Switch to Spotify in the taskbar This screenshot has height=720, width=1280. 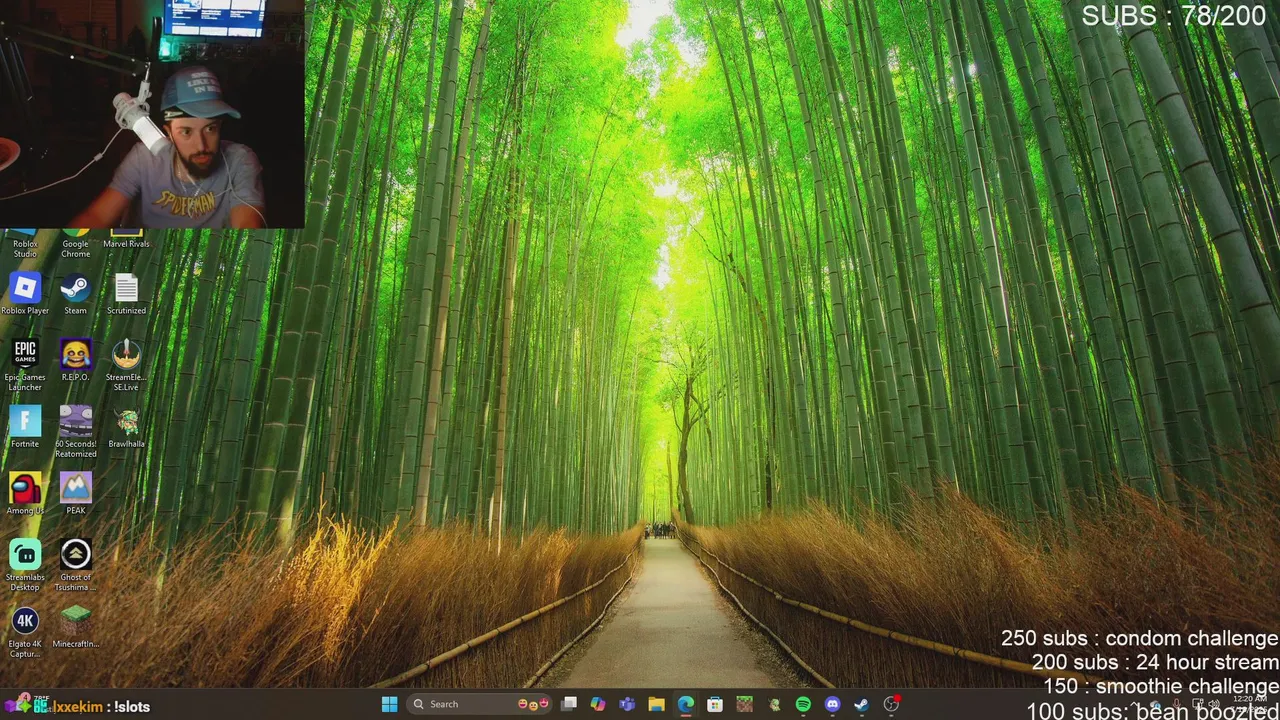[x=803, y=704]
